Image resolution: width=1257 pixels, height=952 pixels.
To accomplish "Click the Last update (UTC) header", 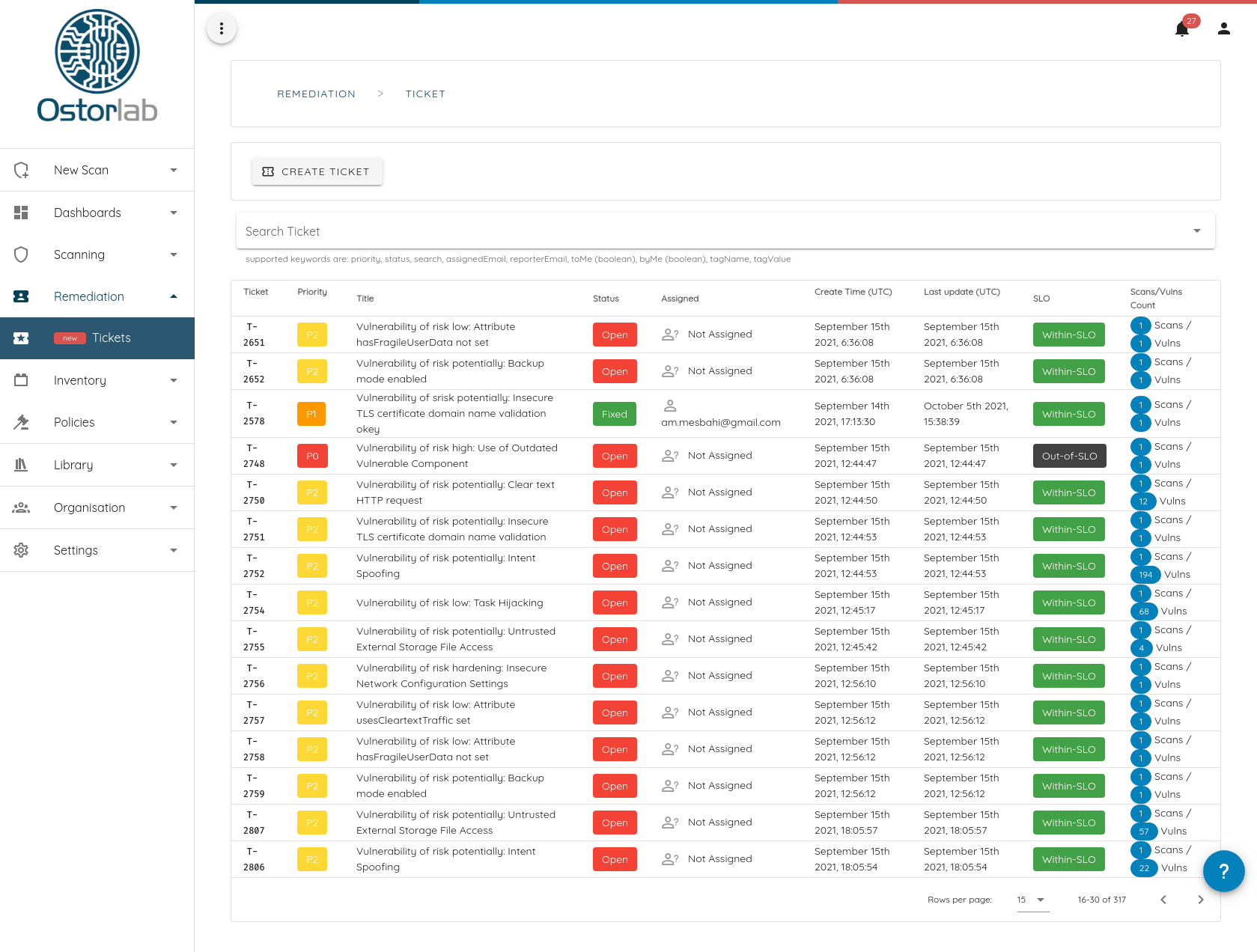I will (x=961, y=292).
